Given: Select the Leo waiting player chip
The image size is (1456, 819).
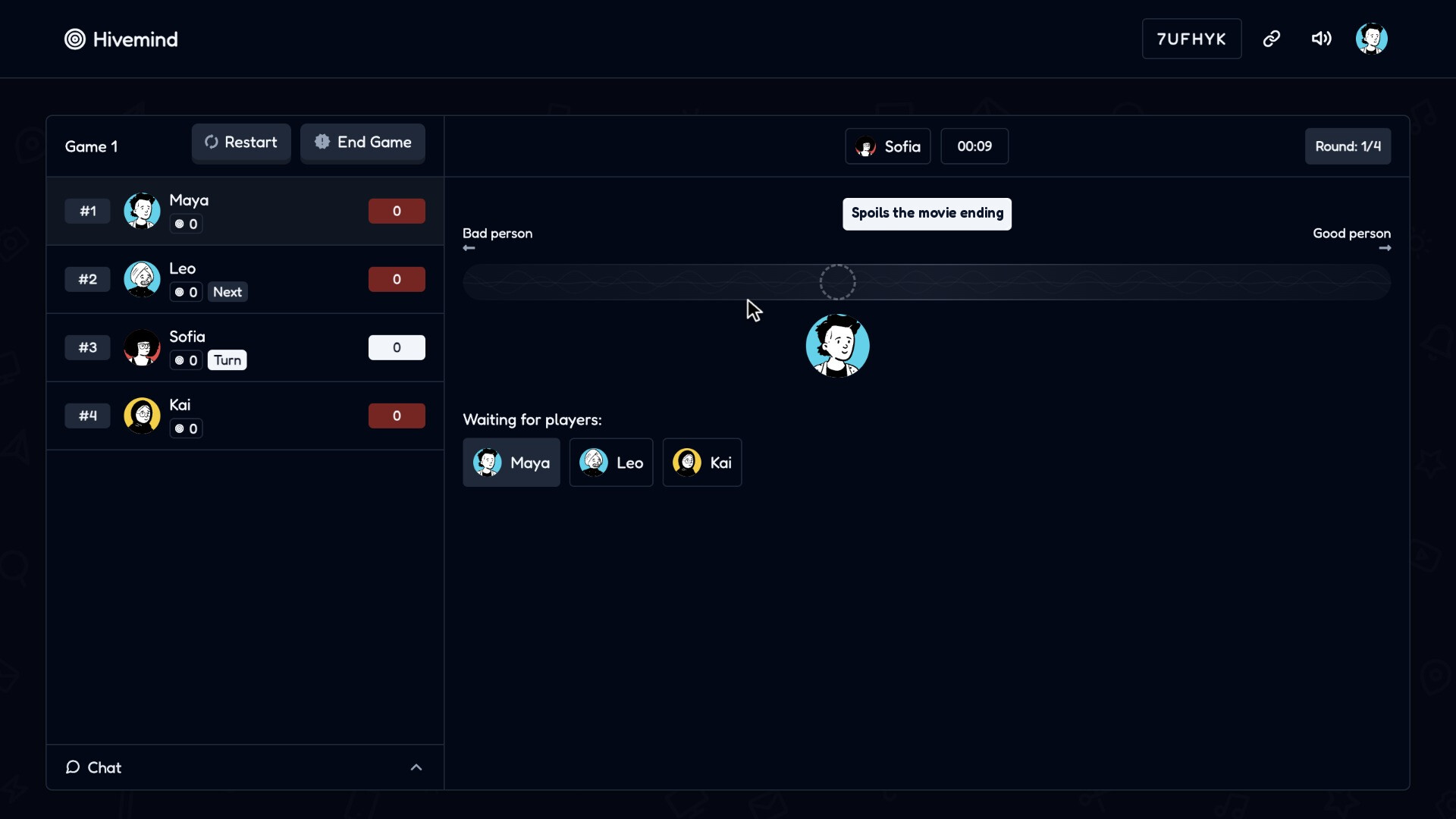Looking at the screenshot, I should pos(611,463).
